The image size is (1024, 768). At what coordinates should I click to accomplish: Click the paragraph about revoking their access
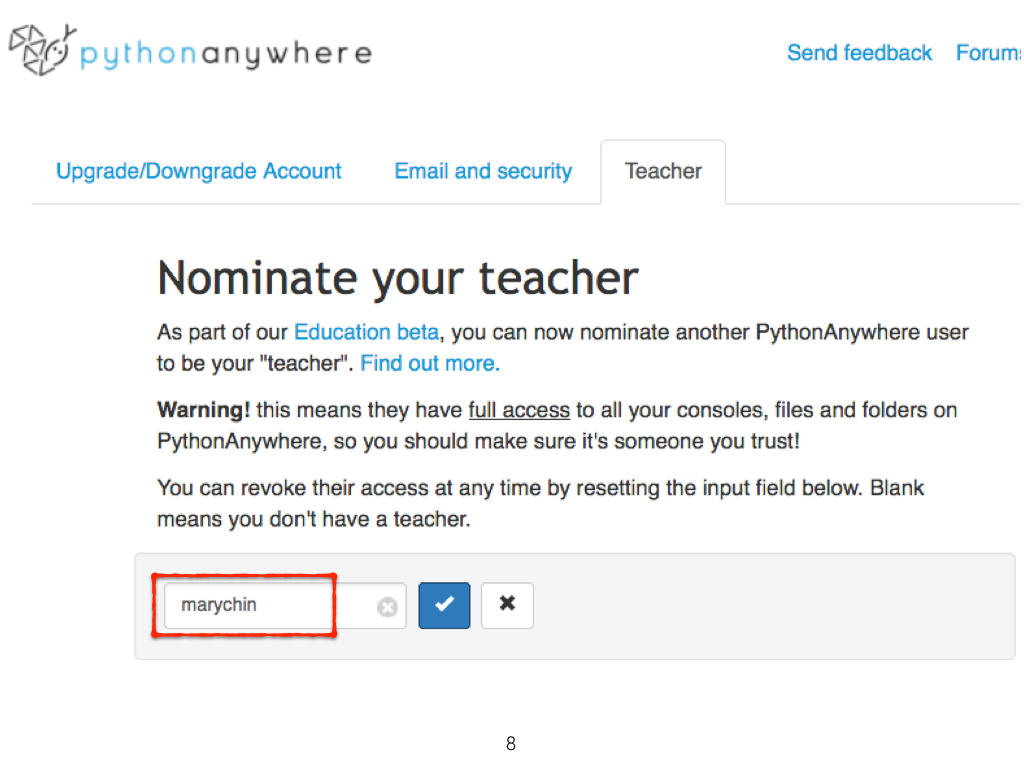coord(541,504)
